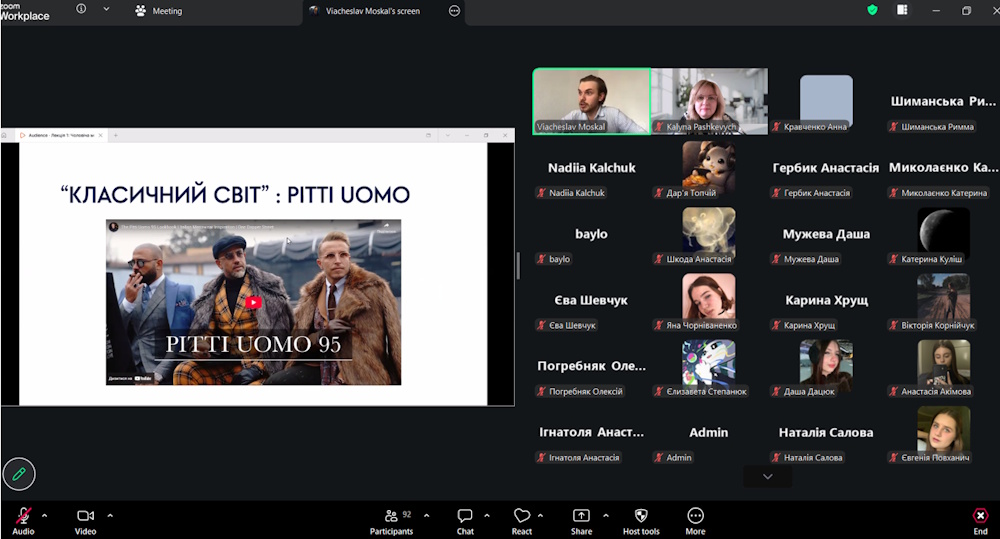Viewport: 1000px width, 539px height.
Task: Click the green encryption shield icon
Action: pyautogui.click(x=872, y=10)
